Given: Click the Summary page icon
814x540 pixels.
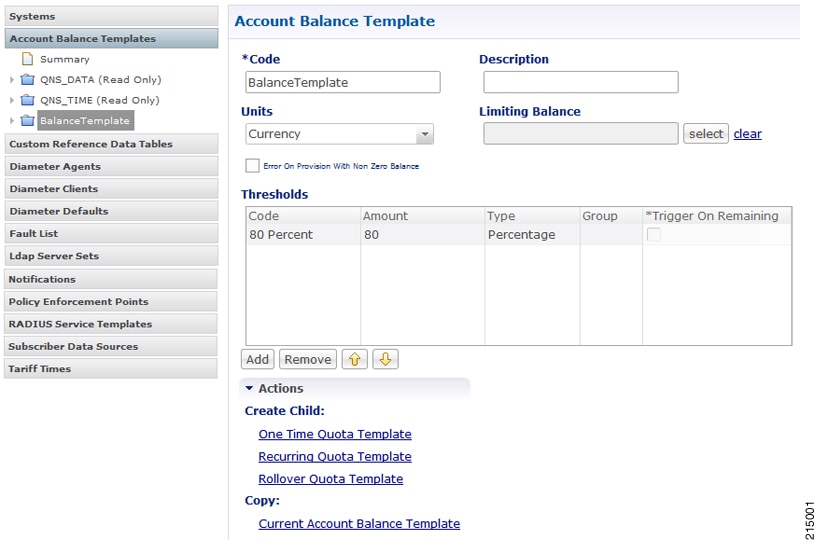Looking at the screenshot, I should (28, 59).
